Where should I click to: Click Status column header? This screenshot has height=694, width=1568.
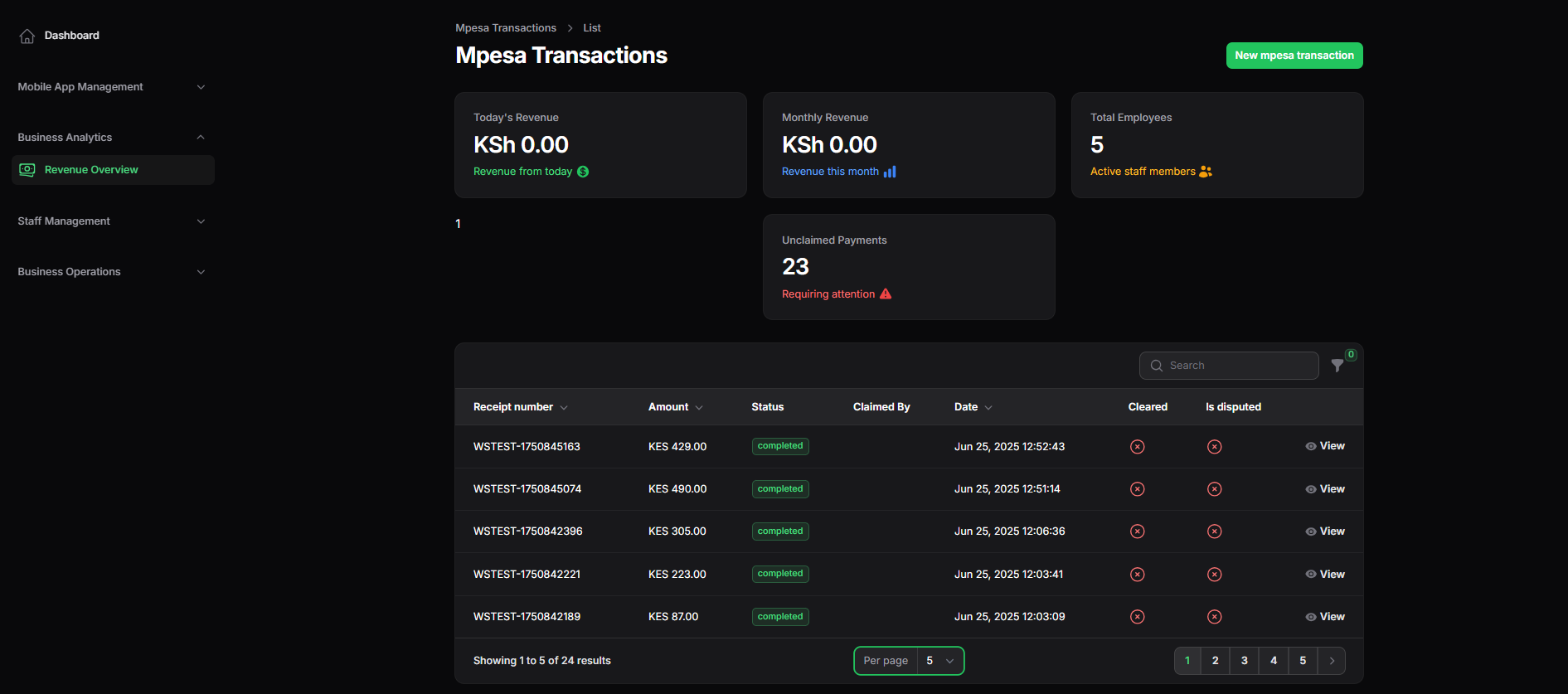768,407
